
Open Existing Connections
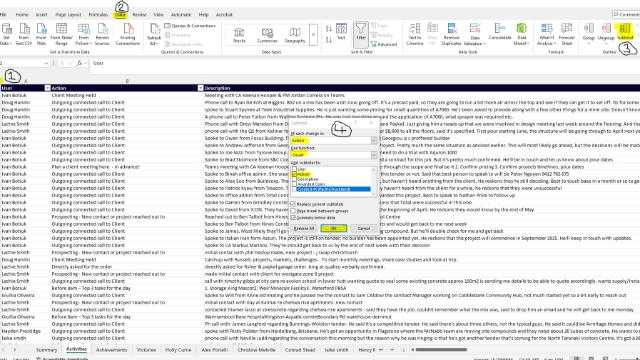click(128, 34)
